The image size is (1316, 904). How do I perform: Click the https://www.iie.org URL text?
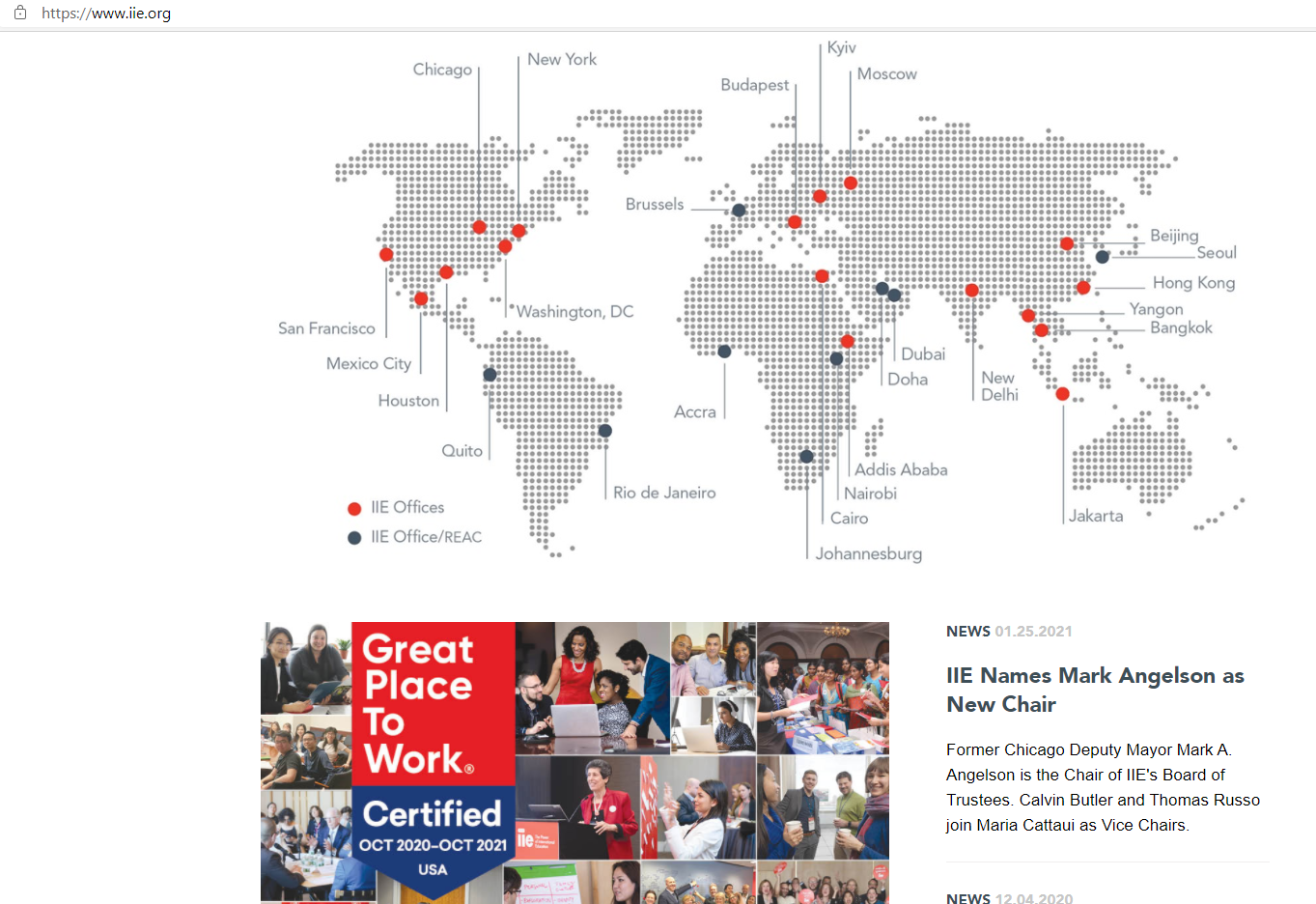tap(106, 14)
